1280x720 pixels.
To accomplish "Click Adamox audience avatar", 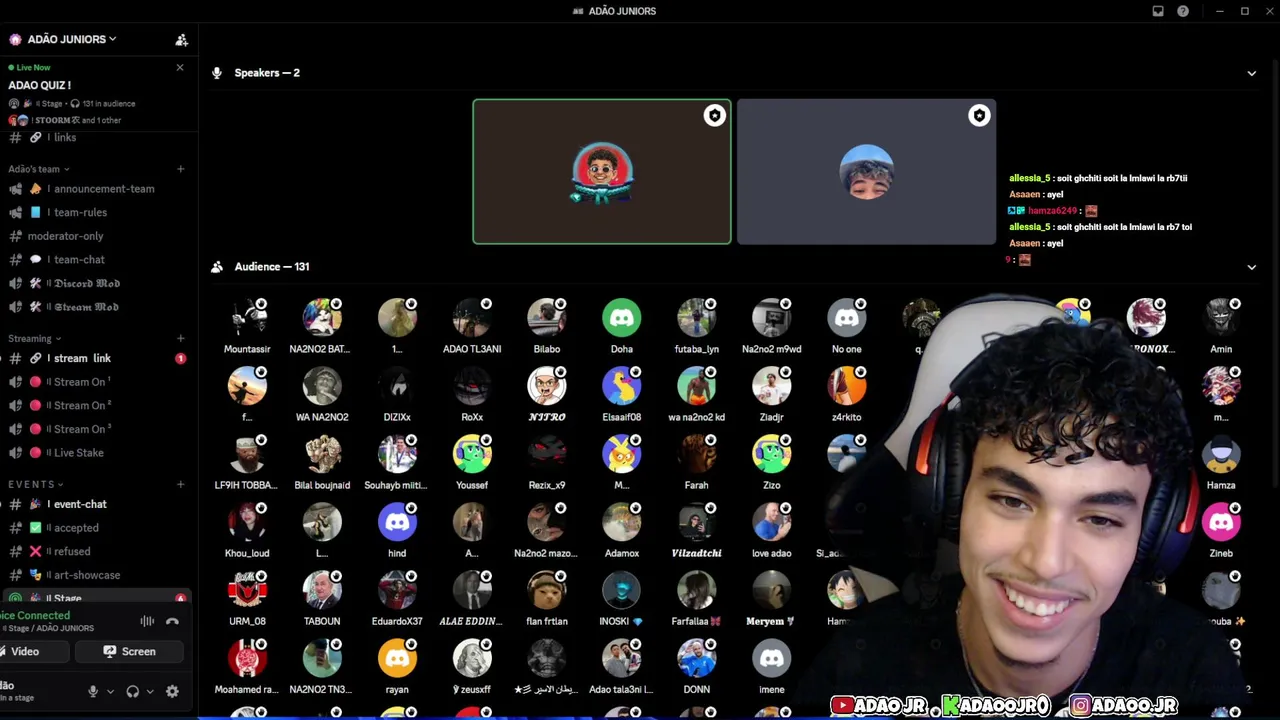I will [622, 522].
